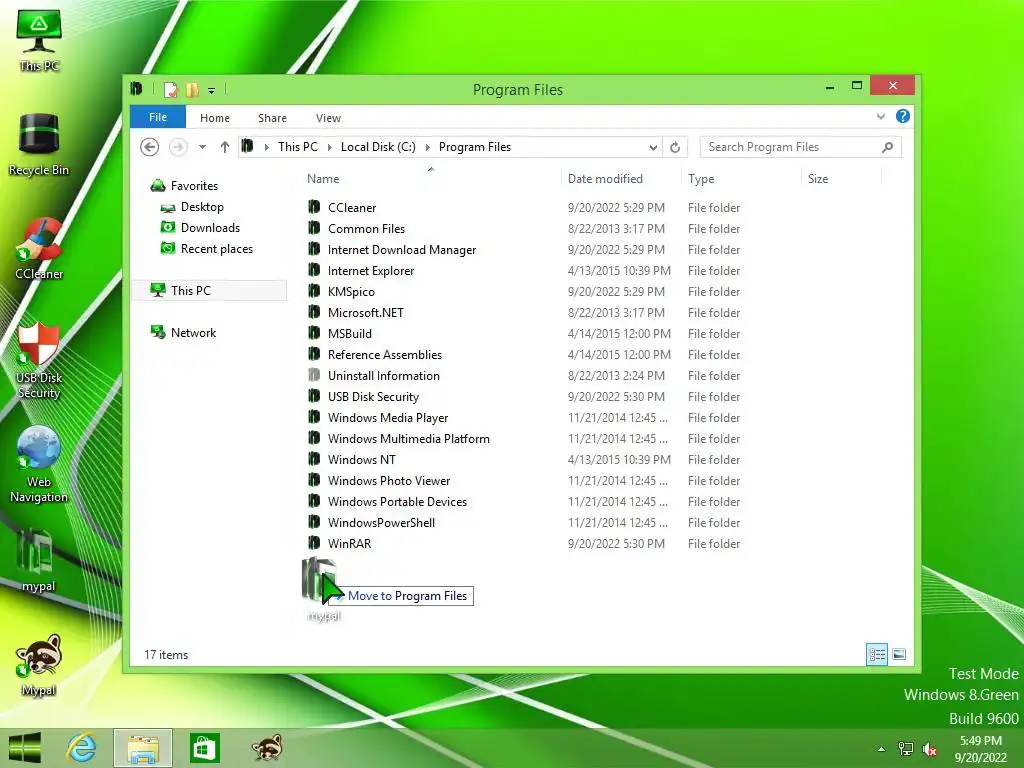
Task: Open the This PC desktop icon
Action: pos(39,40)
